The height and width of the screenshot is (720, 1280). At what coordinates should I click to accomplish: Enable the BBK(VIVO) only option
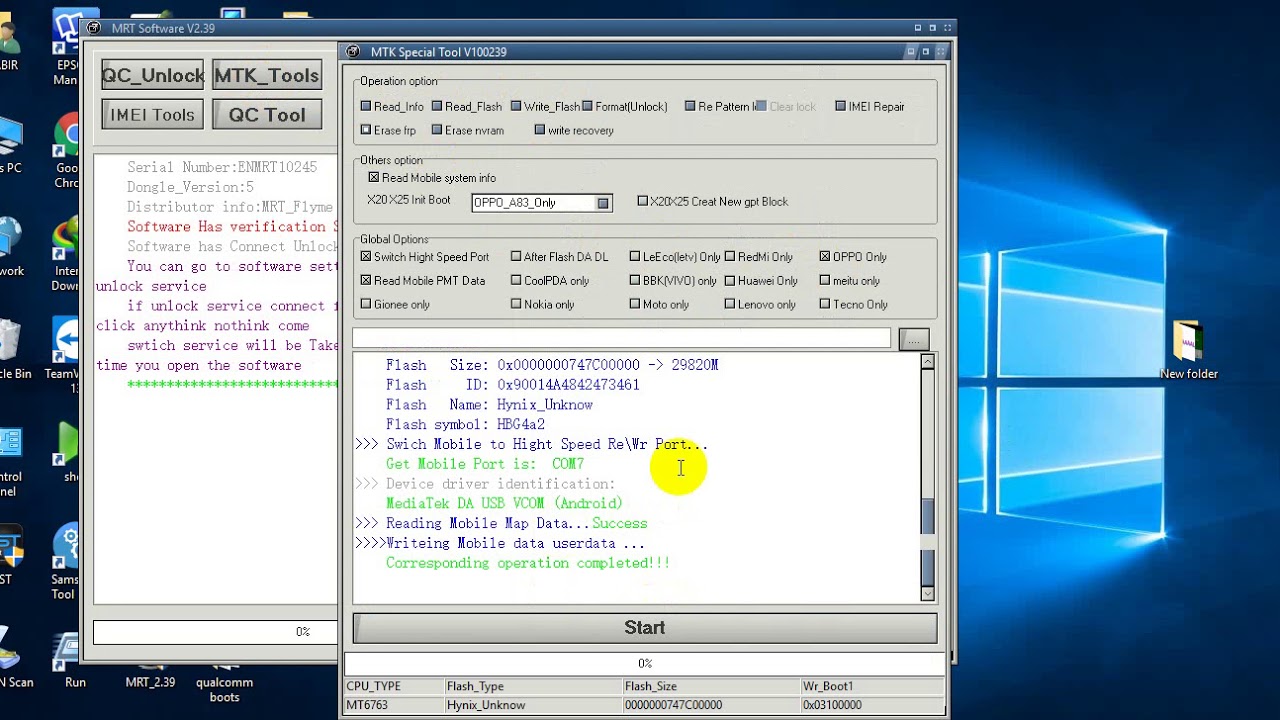point(635,281)
